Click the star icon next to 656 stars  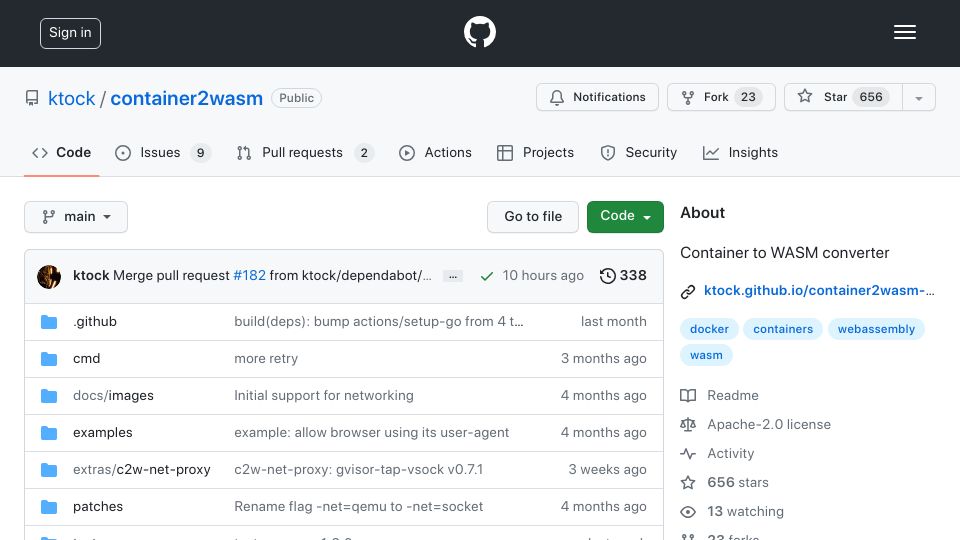(688, 482)
